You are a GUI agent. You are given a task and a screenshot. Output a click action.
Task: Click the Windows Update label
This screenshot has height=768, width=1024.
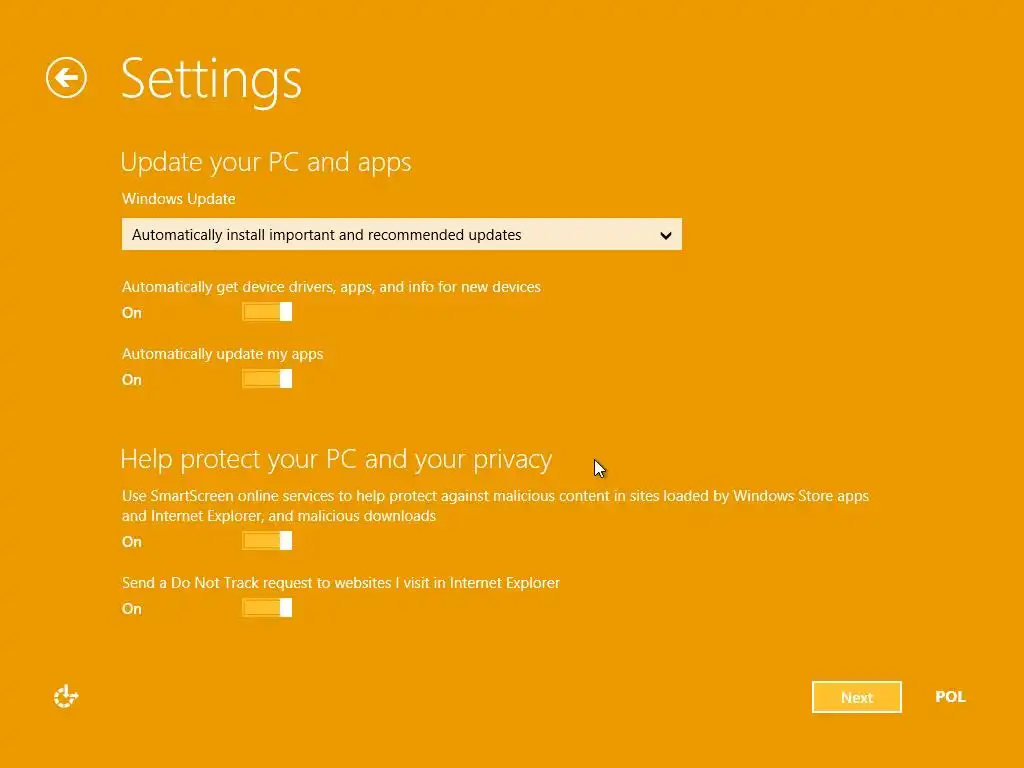pyautogui.click(x=178, y=199)
